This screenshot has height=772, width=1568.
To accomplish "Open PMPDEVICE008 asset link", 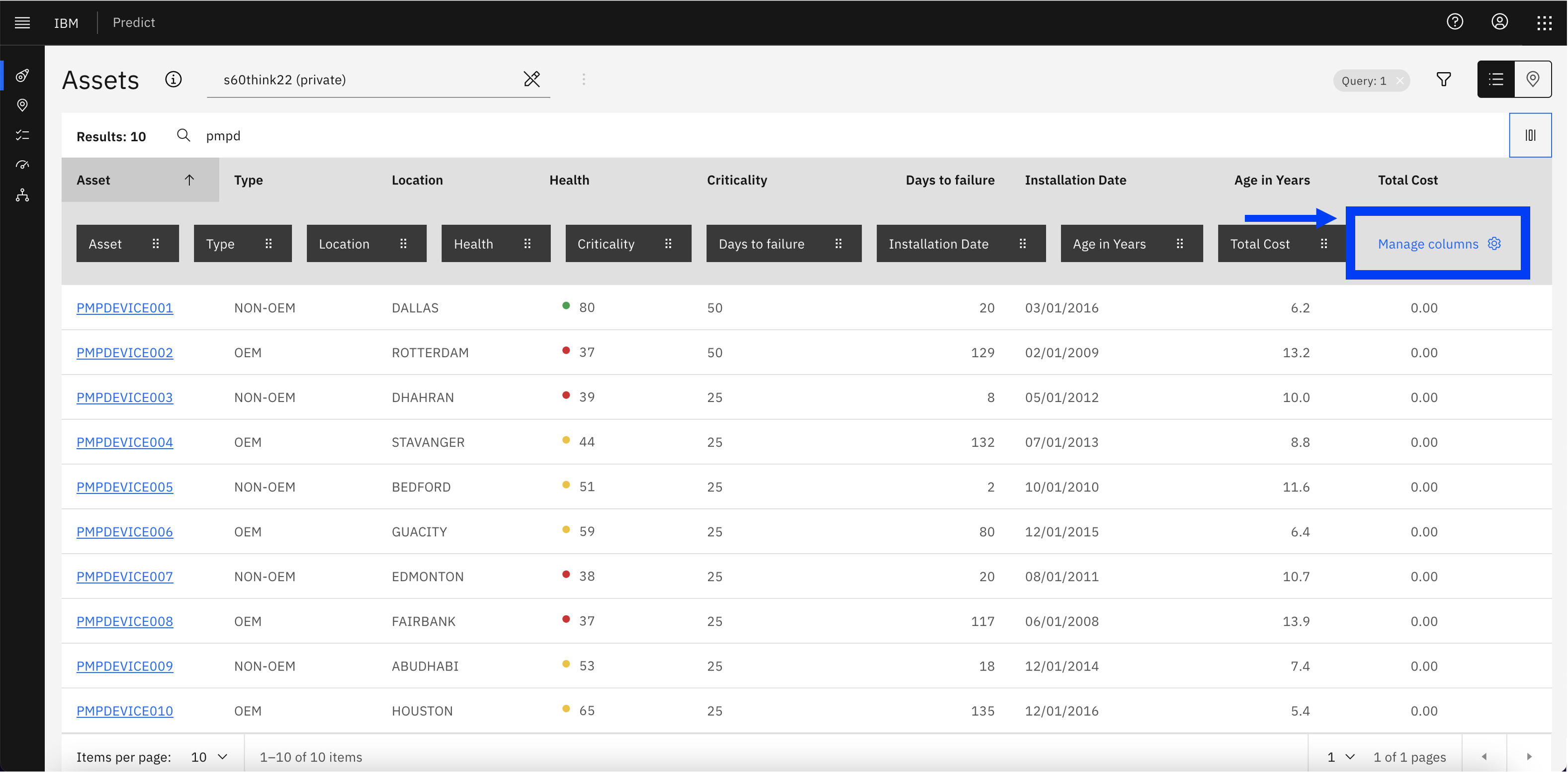I will (x=125, y=621).
